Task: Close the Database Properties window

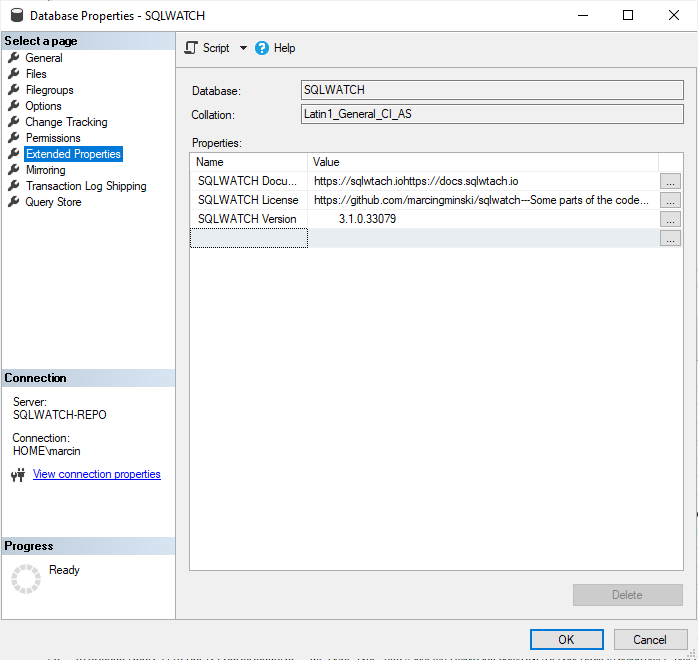Action: click(674, 15)
